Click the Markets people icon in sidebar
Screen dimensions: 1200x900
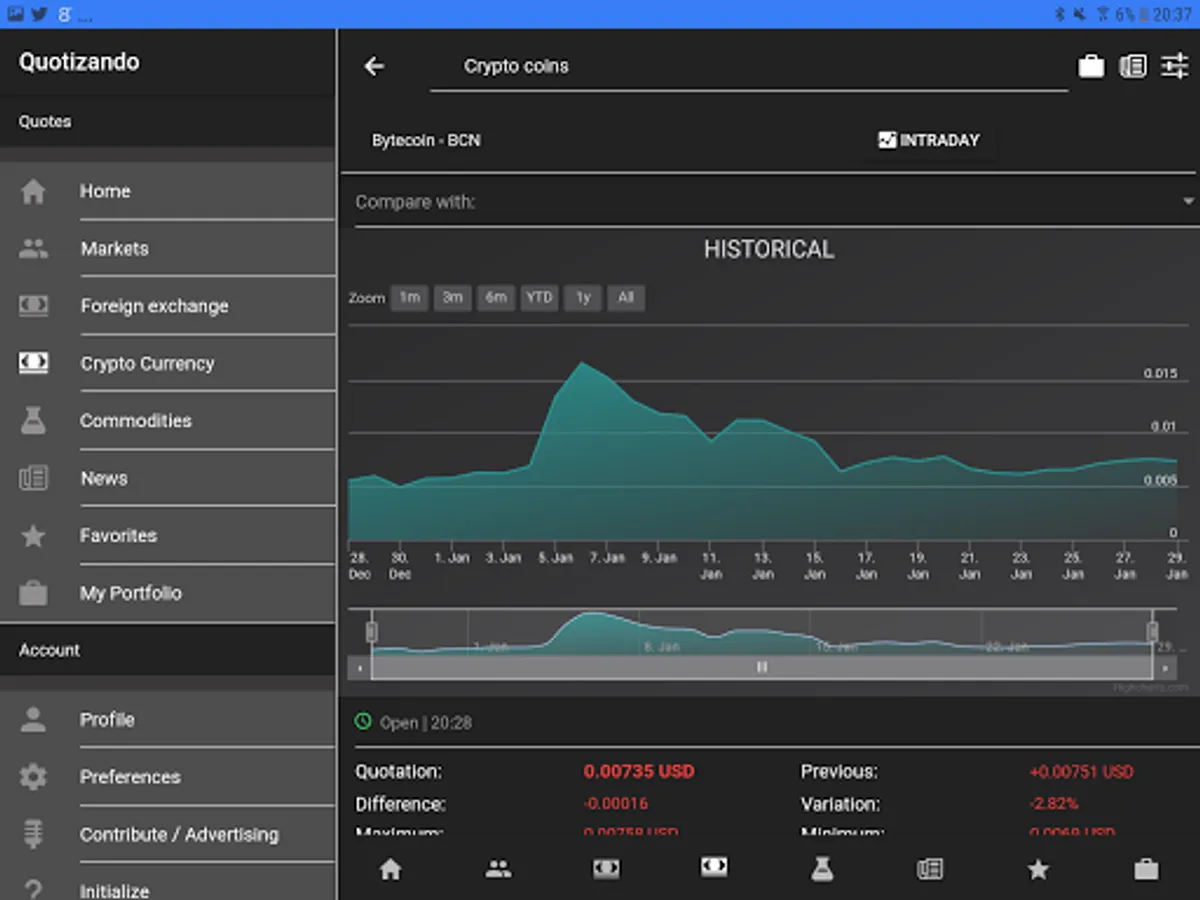click(33, 249)
